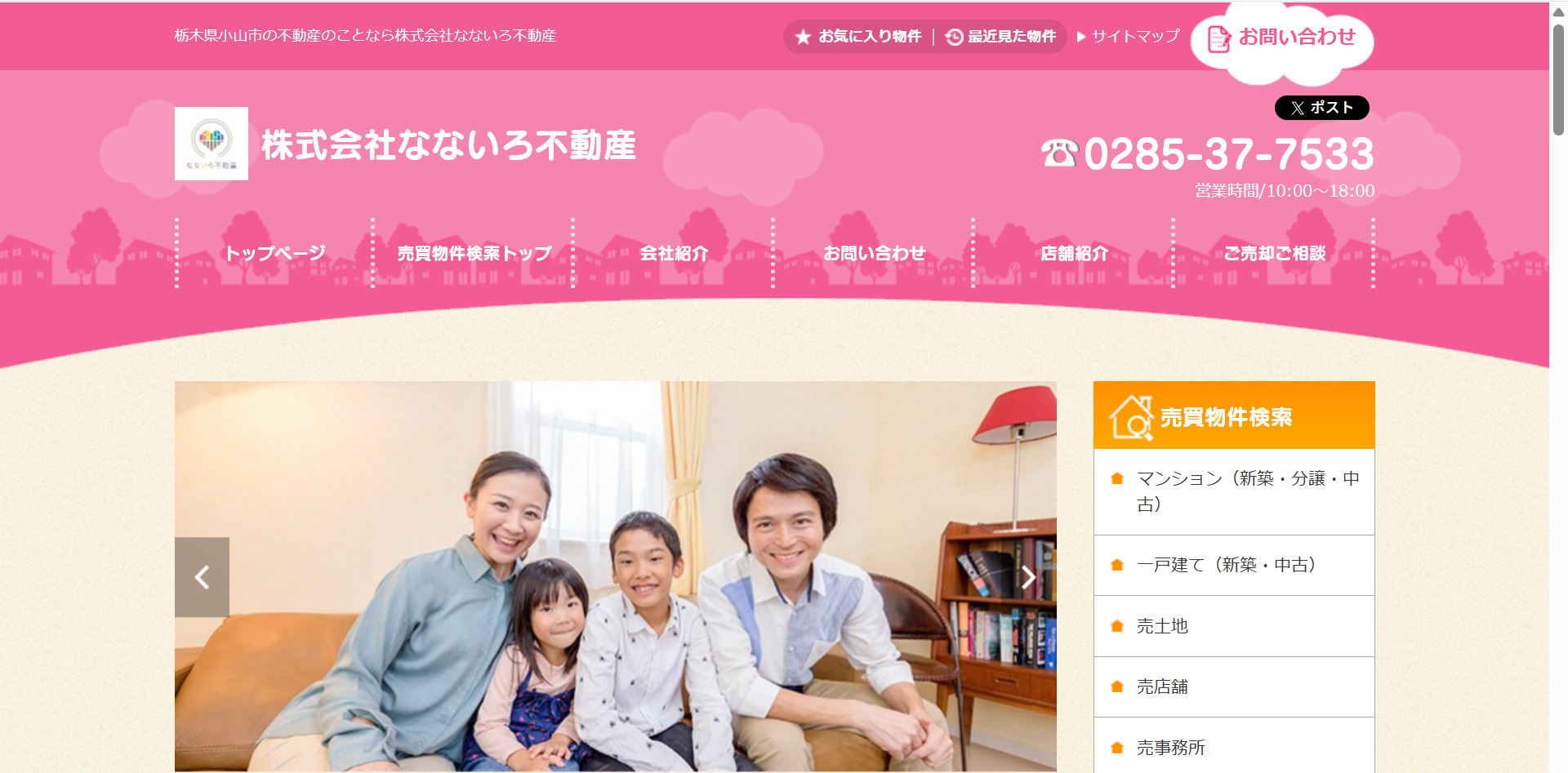Open the 売買物件検索トップ navigation item
1568x773 pixels.
[474, 253]
